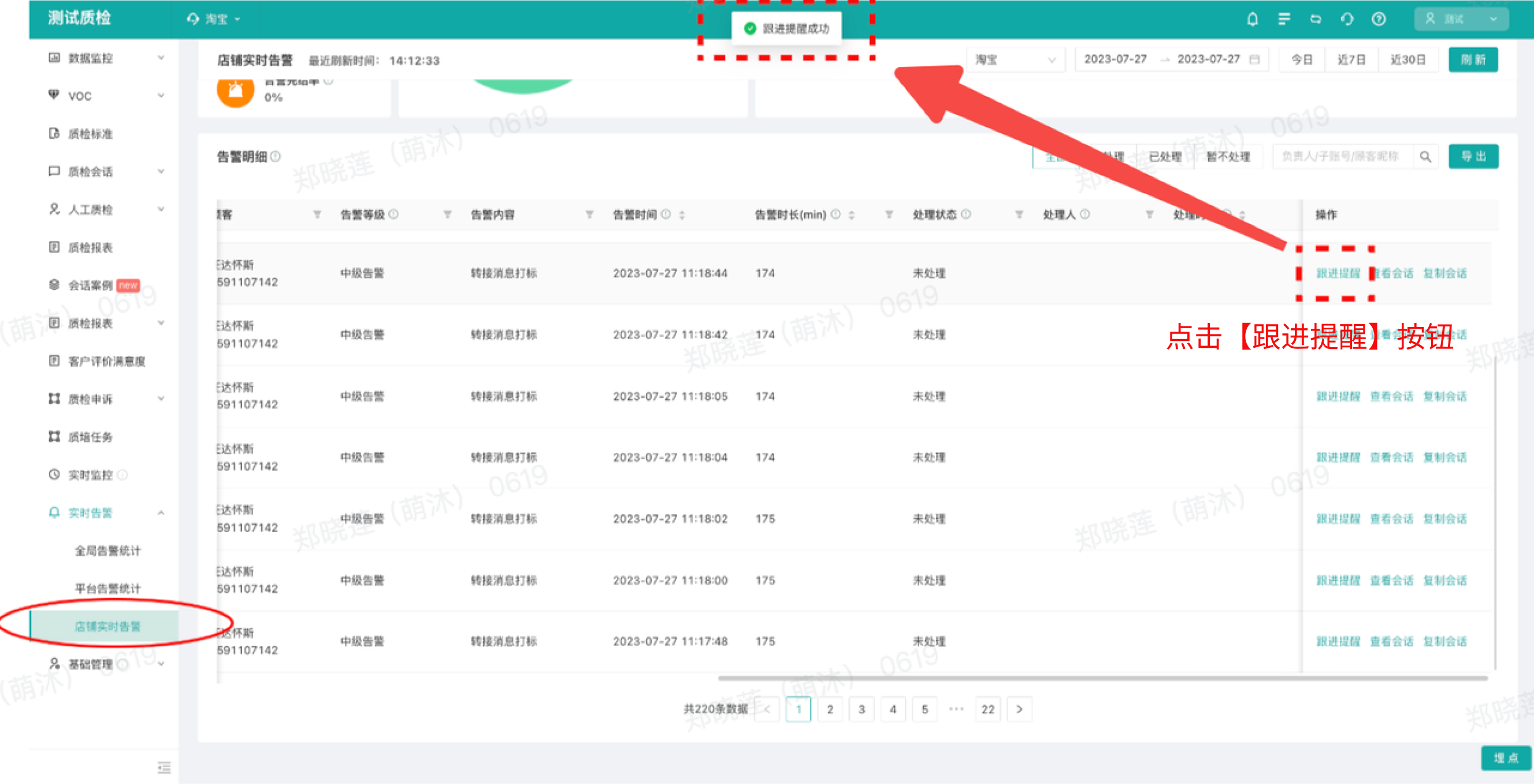
Task: Go to page 22 of results
Action: coord(987,709)
